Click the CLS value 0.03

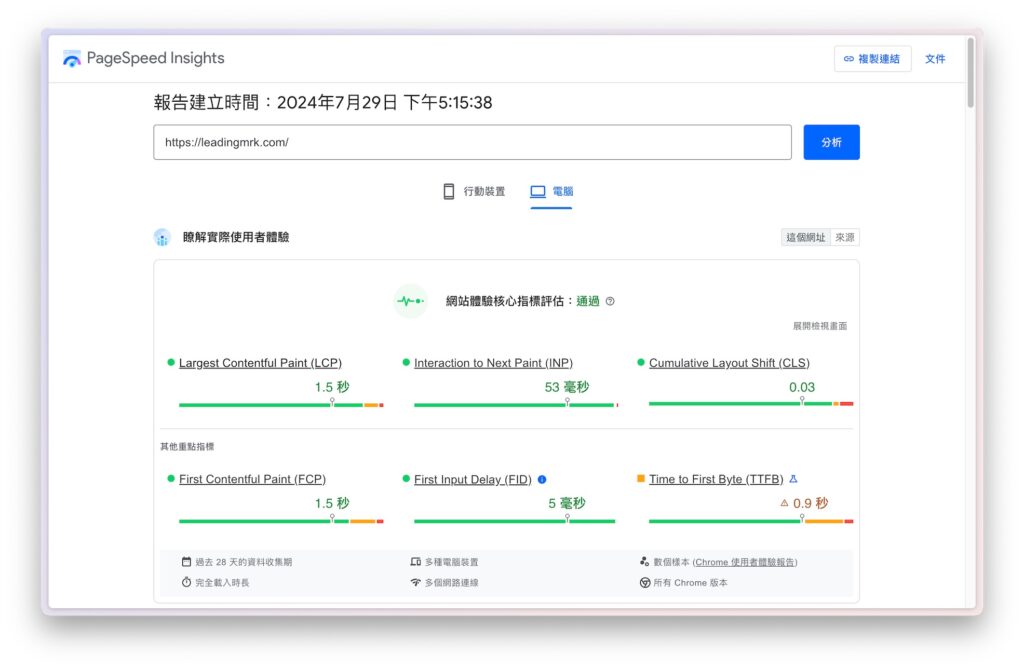coord(802,387)
